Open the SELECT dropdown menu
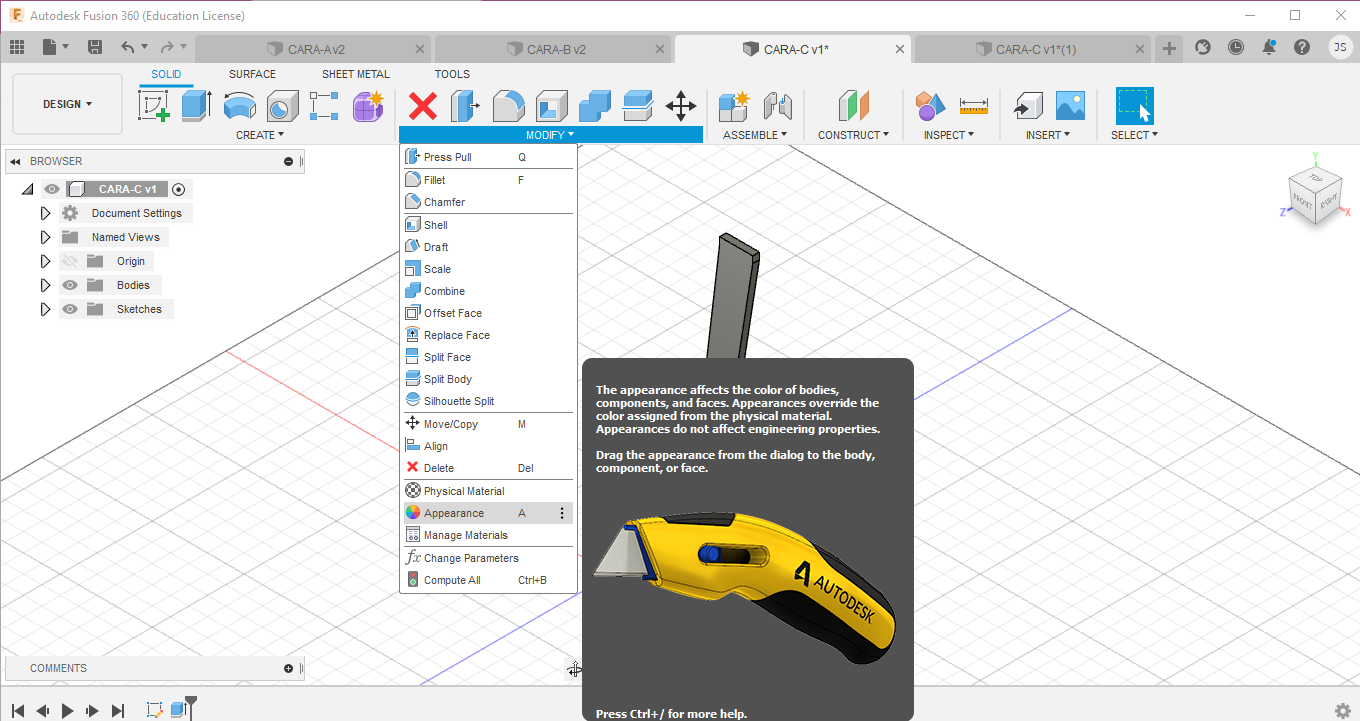1360x721 pixels. pyautogui.click(x=1134, y=135)
